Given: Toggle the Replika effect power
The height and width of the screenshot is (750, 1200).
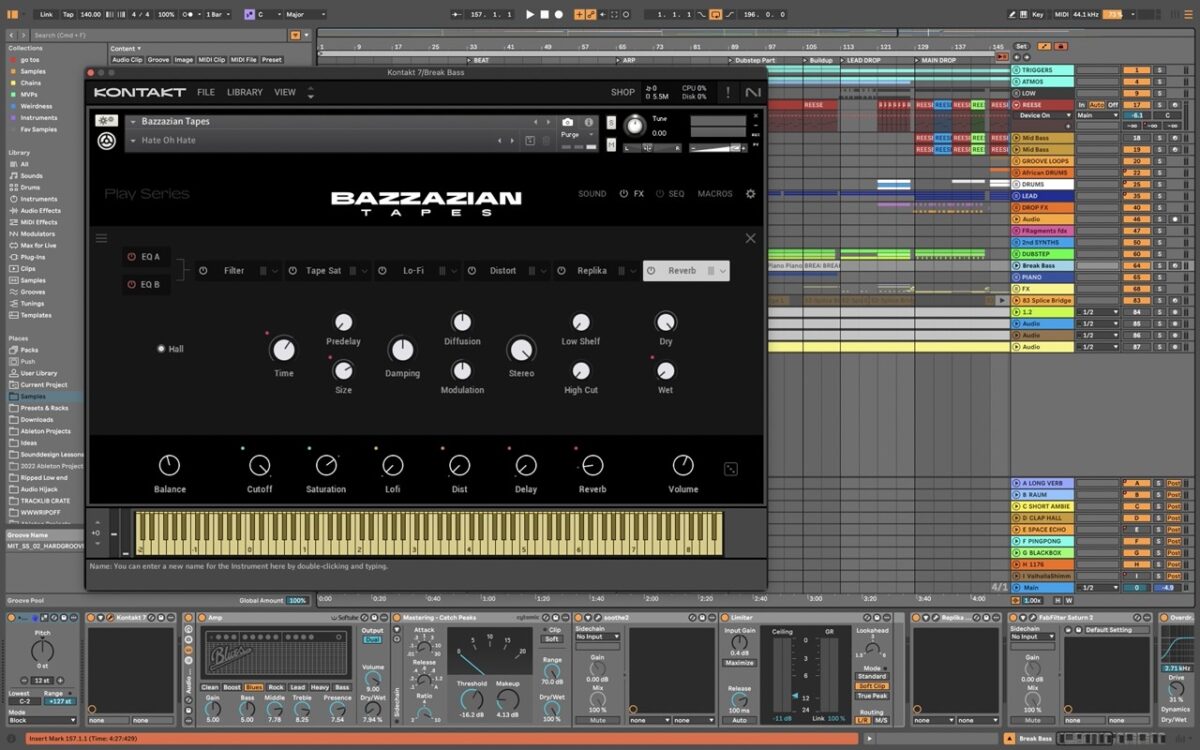Looking at the screenshot, I should [560, 271].
